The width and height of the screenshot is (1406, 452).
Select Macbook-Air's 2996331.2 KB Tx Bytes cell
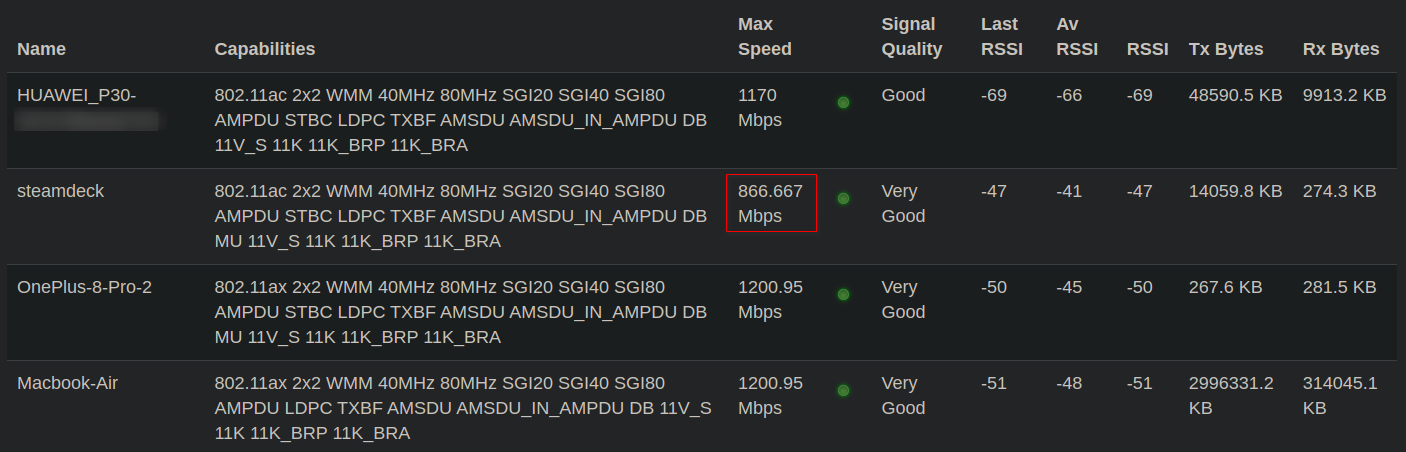(x=1230, y=395)
